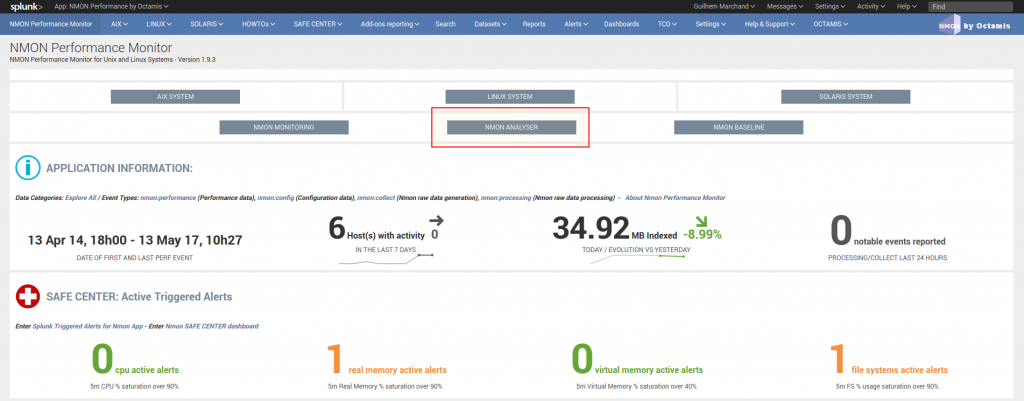Image resolution: width=1024 pixels, height=401 pixels.
Task: Open the LINUX dropdown menu
Action: coord(157,23)
